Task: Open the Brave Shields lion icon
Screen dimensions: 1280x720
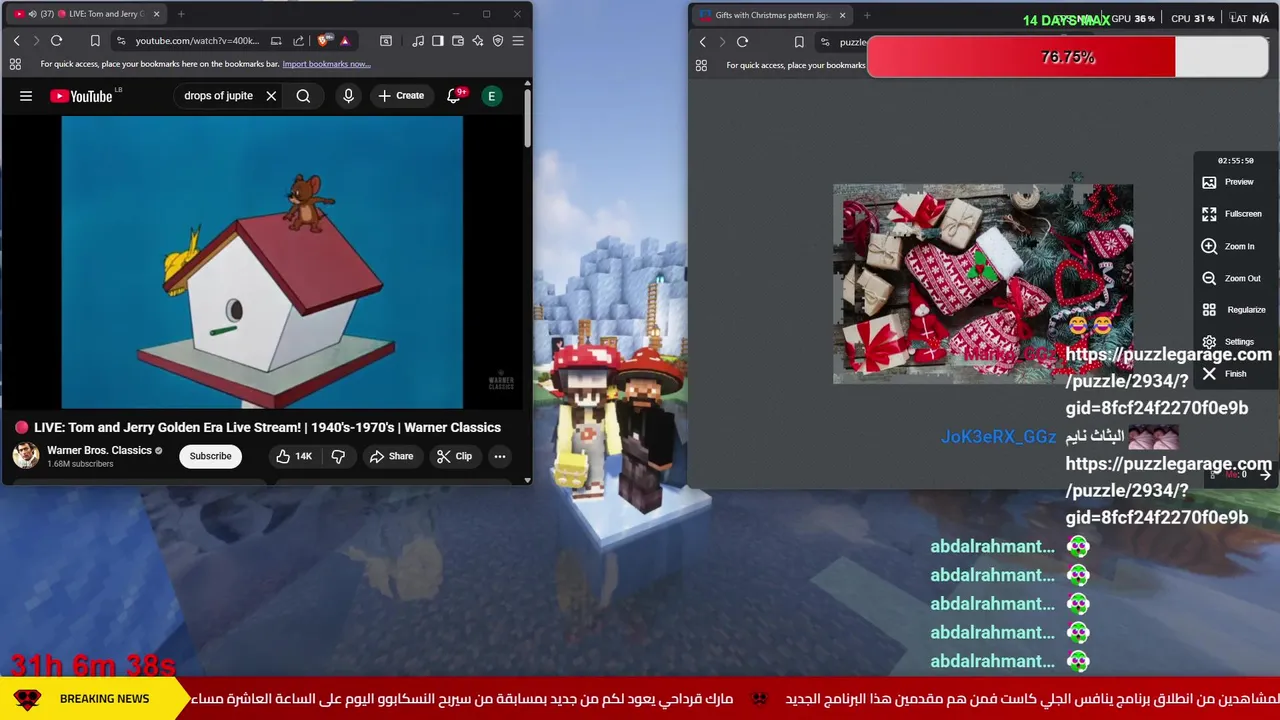Action: pos(324,41)
